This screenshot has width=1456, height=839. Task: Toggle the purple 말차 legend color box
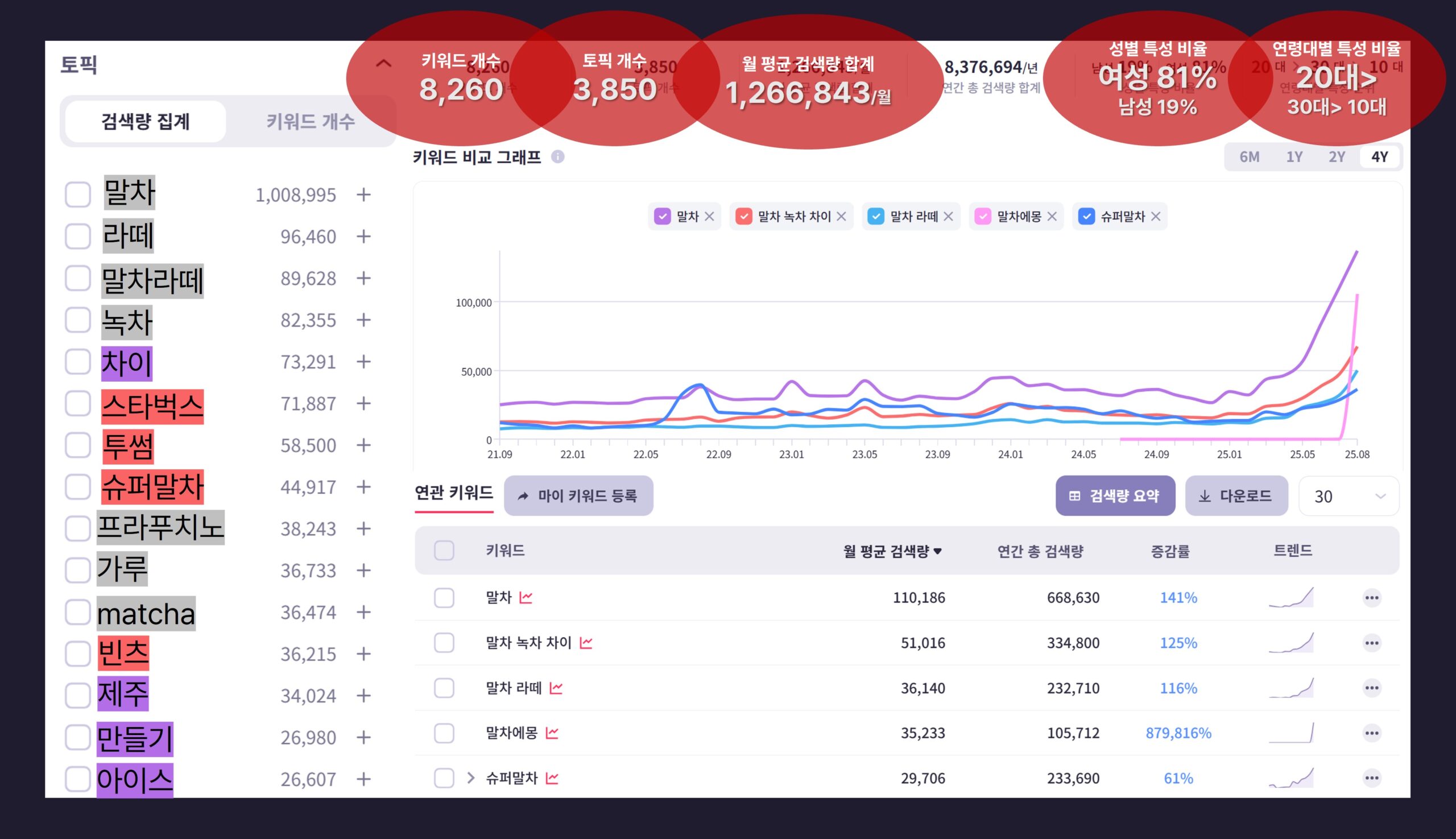tap(662, 217)
